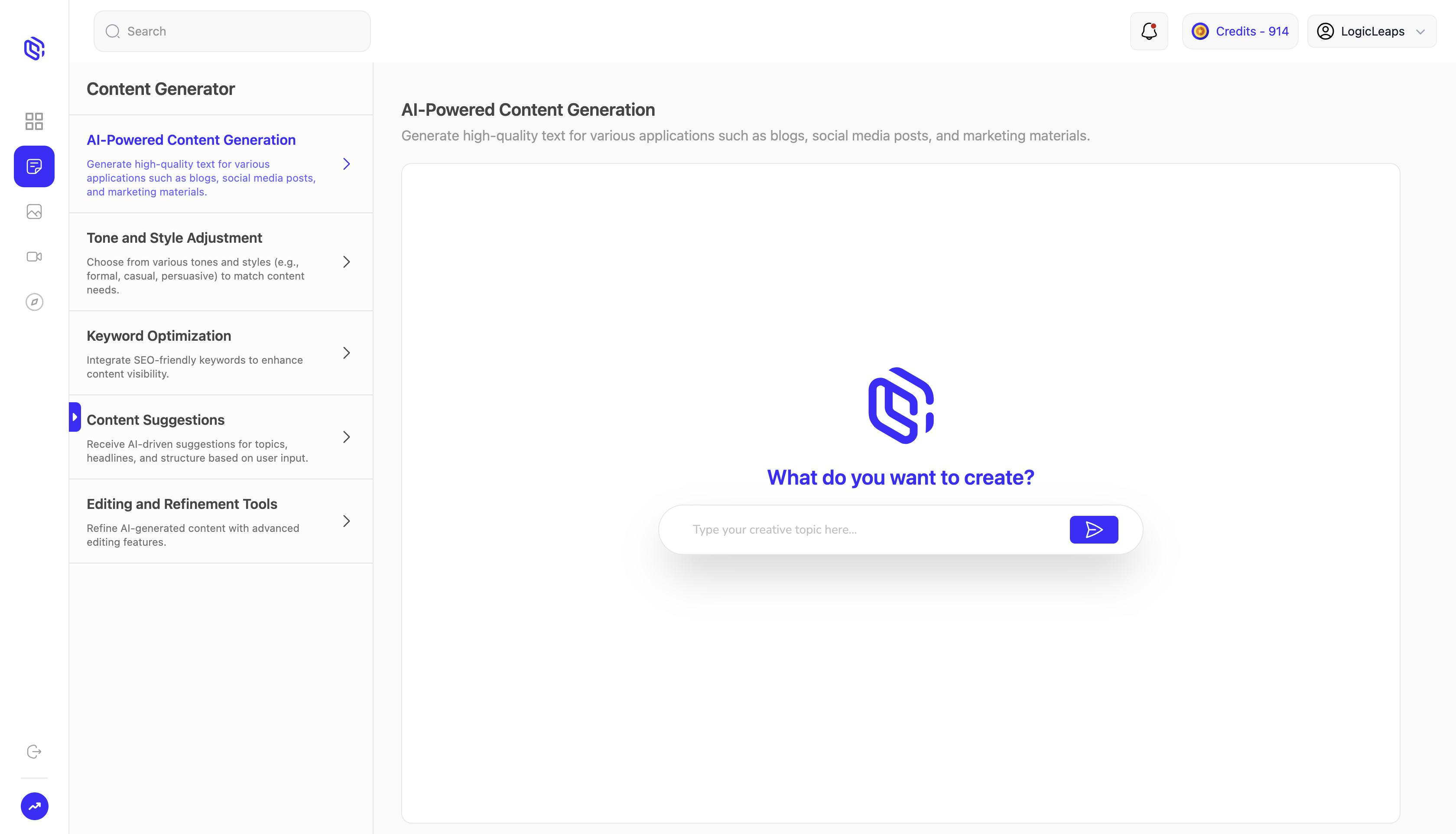Select AI-Powered Content Generation menu item
The image size is (1456, 834).
click(x=221, y=164)
